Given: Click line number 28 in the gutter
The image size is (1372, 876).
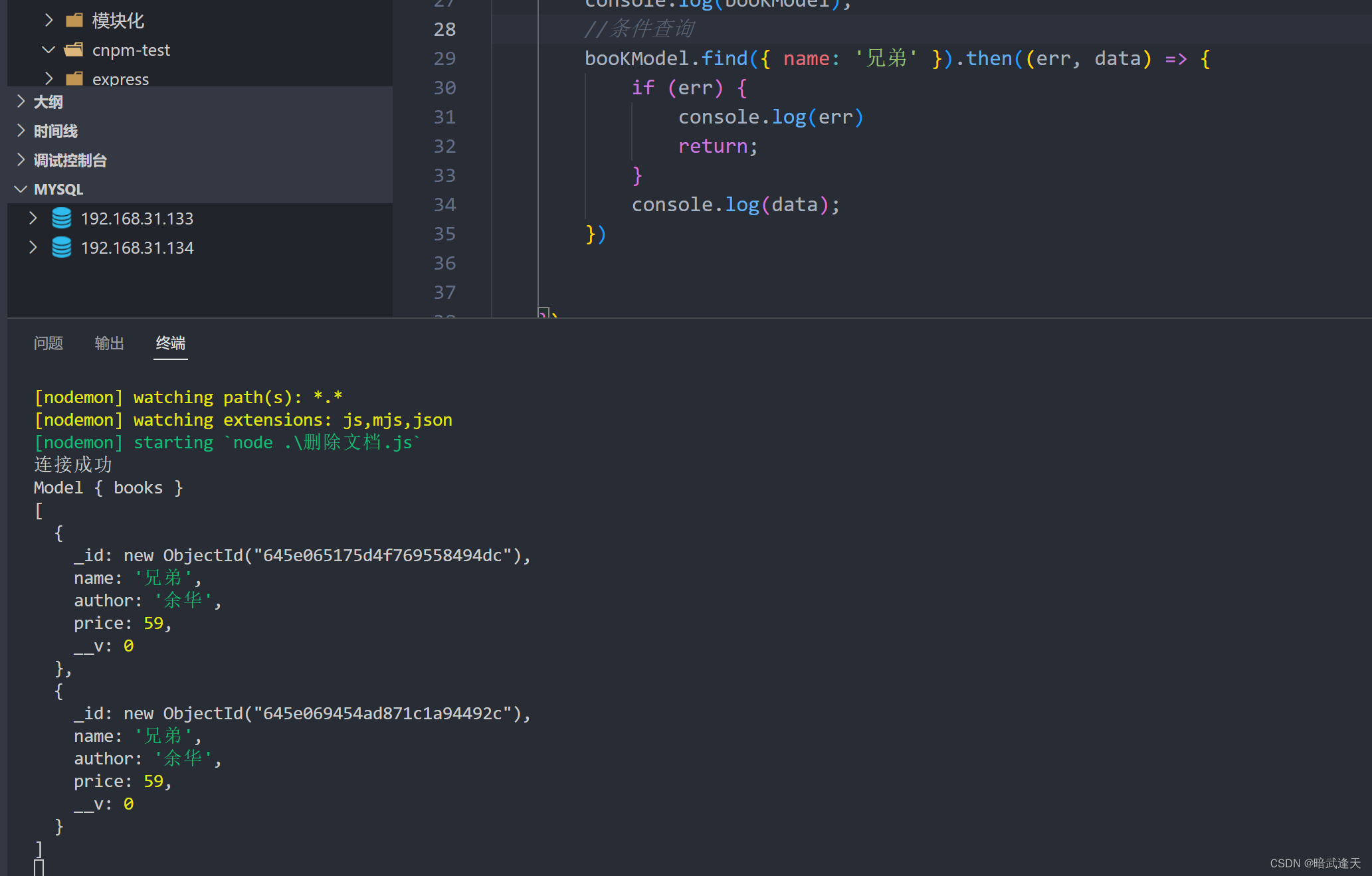Looking at the screenshot, I should (x=444, y=29).
